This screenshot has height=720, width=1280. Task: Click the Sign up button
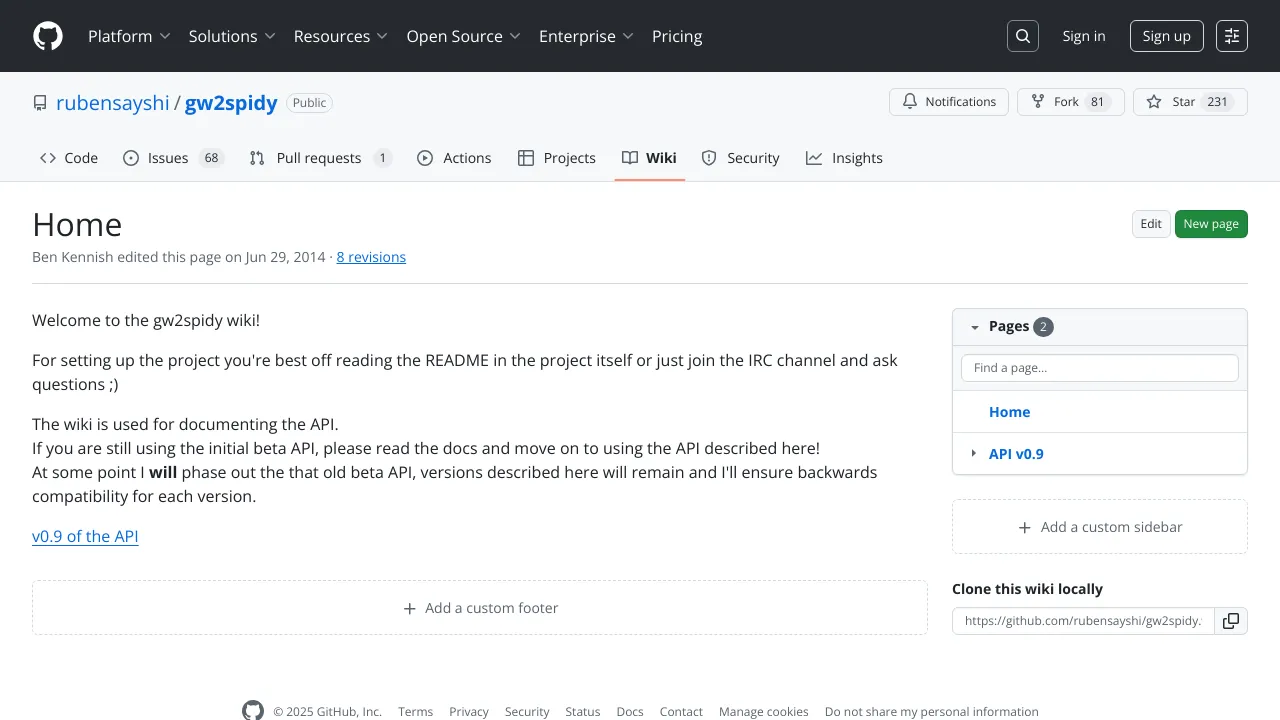coord(1167,36)
